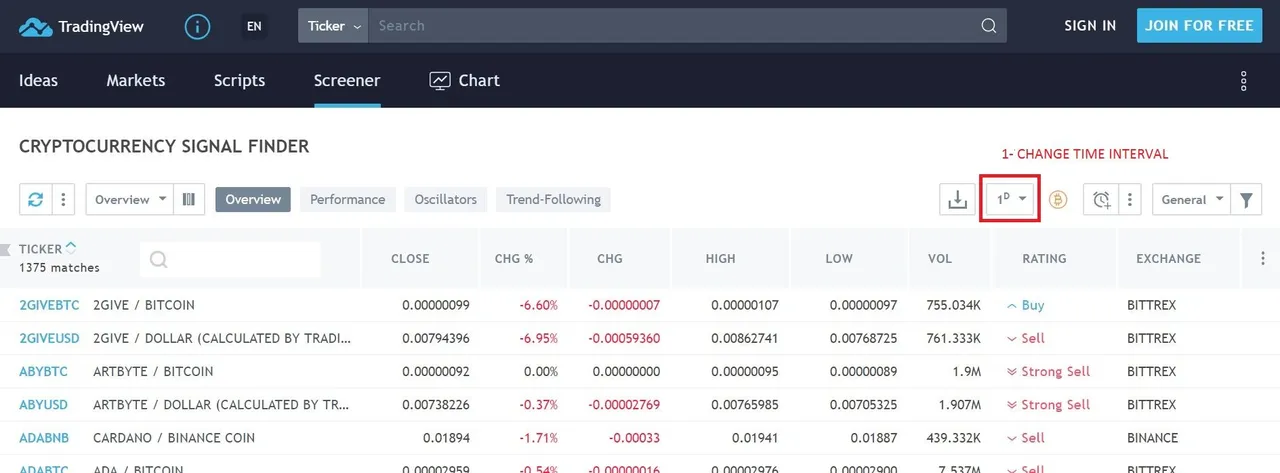Click the refresh screener icon
The height and width of the screenshot is (473, 1280).
point(35,200)
